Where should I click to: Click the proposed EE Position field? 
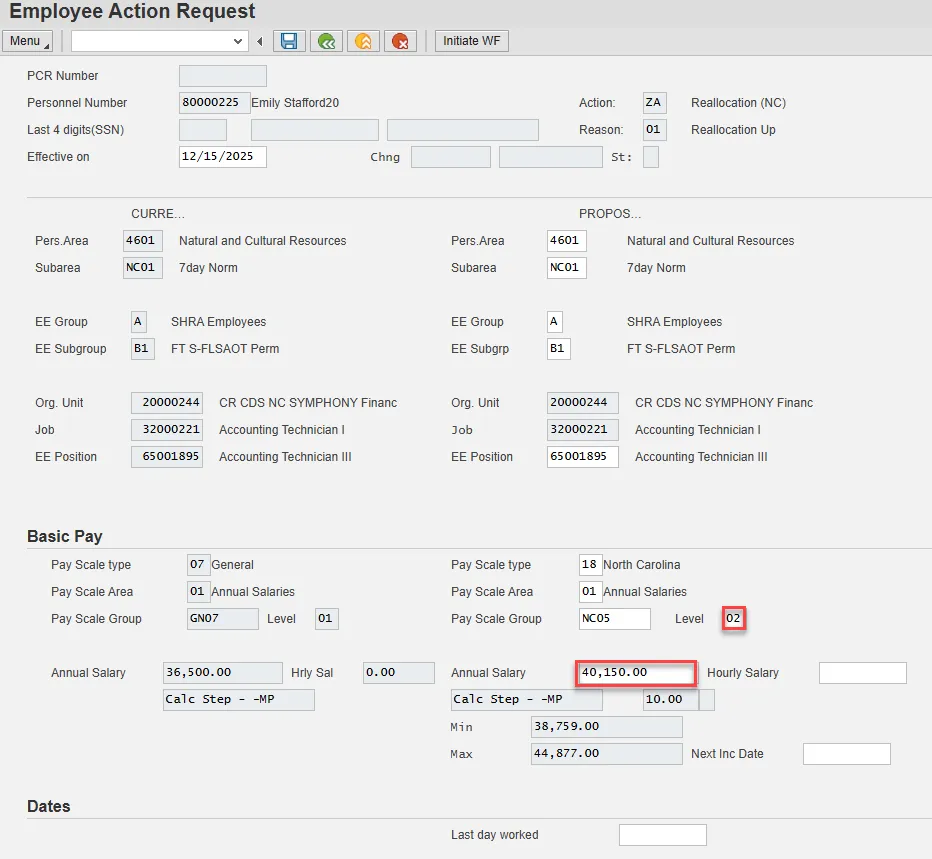[582, 457]
